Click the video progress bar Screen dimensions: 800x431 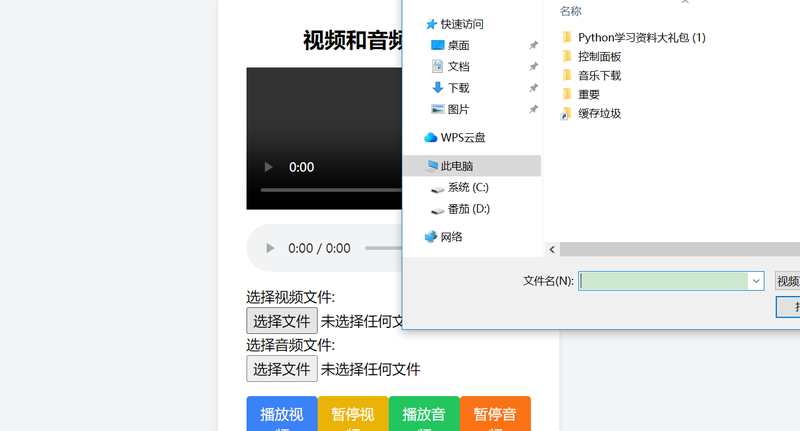click(331, 190)
